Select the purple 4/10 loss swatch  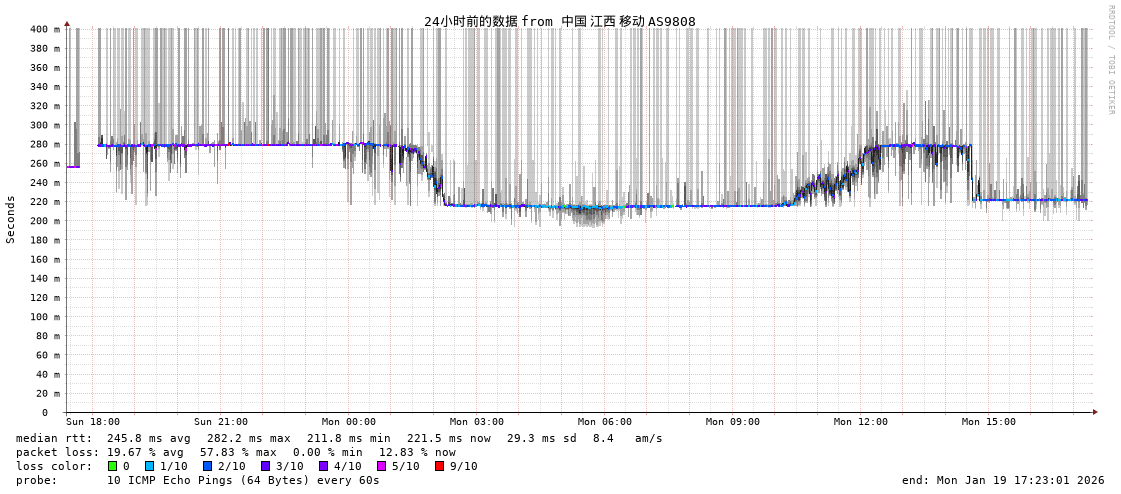[x=323, y=466]
